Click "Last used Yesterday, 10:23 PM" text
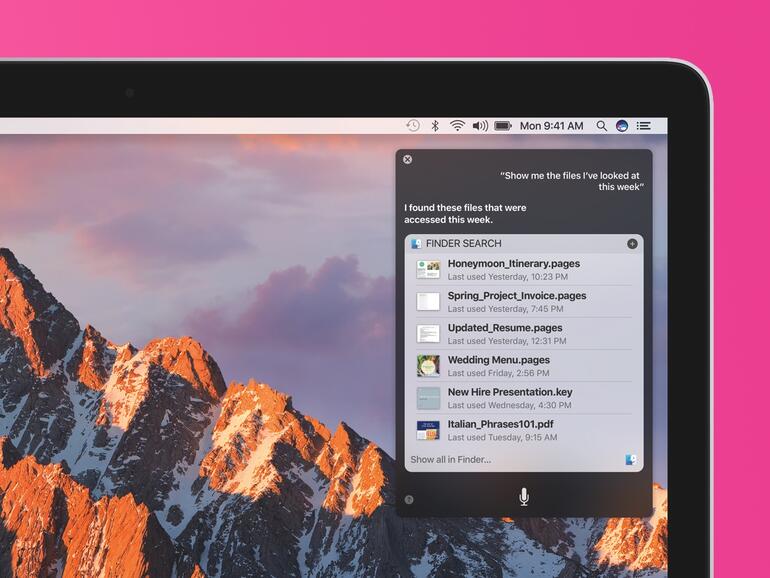The image size is (770, 578). [x=508, y=277]
